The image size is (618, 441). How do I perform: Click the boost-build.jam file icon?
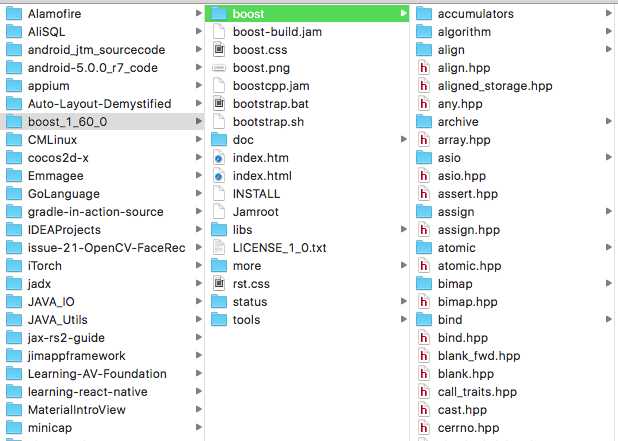point(219,32)
